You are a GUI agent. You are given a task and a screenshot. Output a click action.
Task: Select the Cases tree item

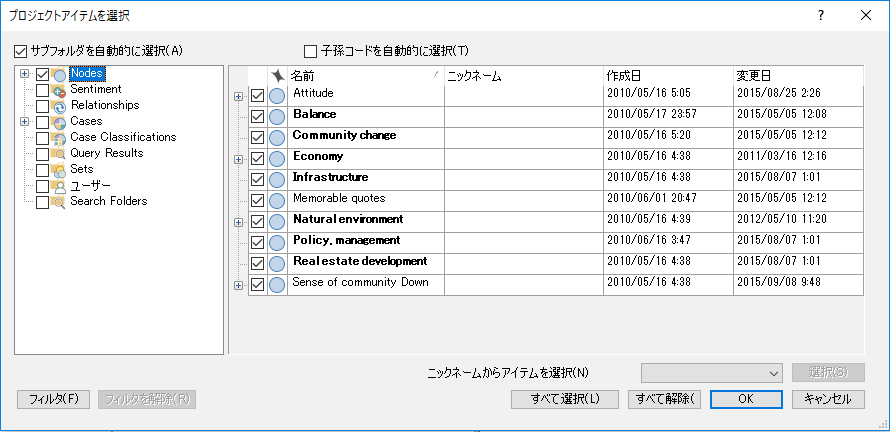(x=85, y=122)
